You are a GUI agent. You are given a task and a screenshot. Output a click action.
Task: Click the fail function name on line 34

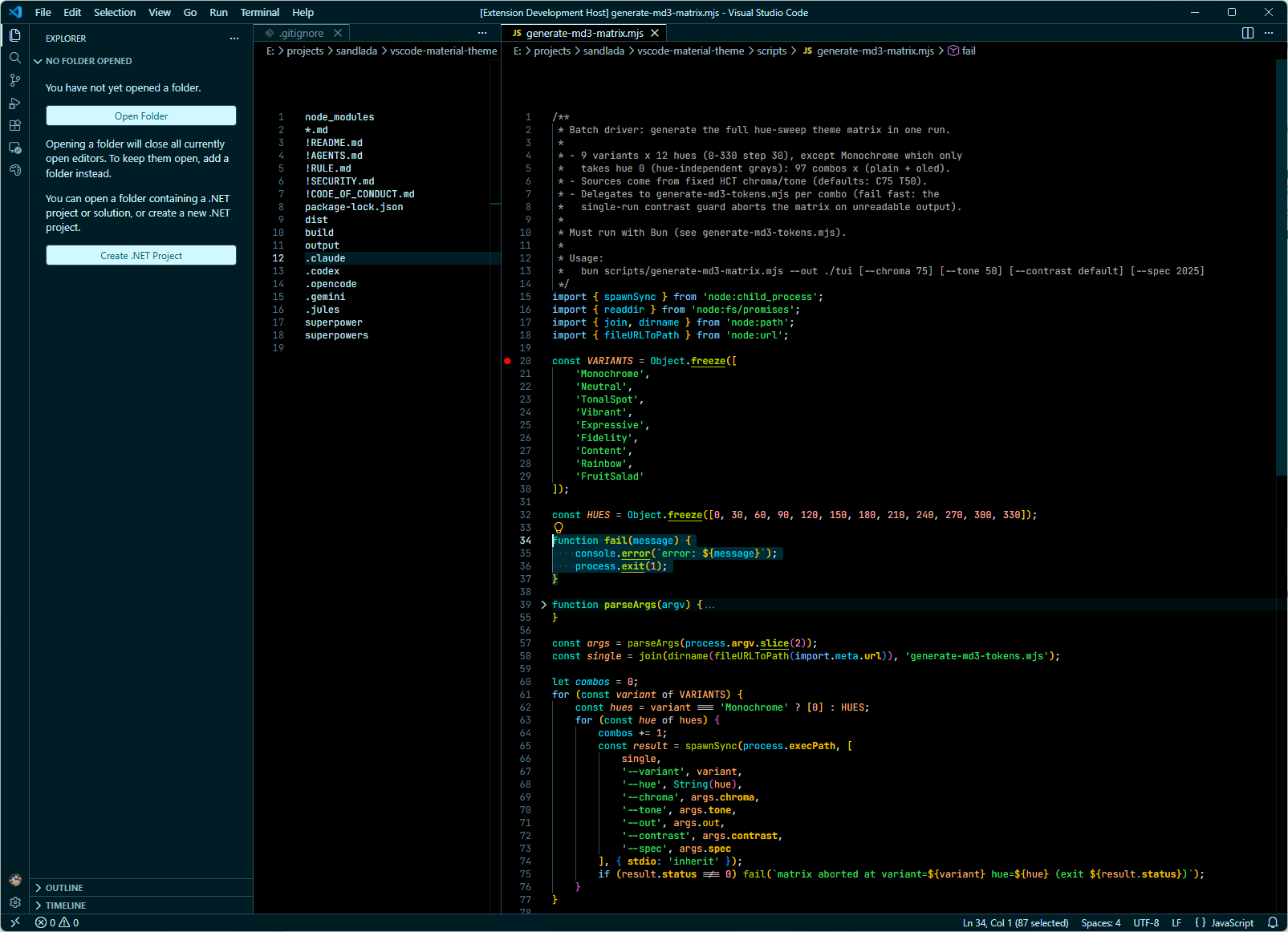[616, 541]
